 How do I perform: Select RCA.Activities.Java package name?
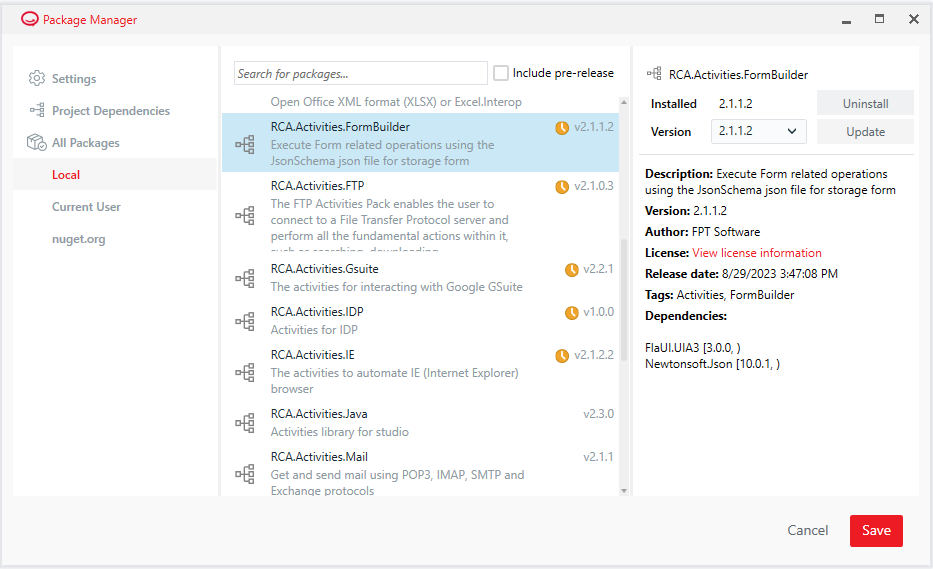[x=319, y=414]
